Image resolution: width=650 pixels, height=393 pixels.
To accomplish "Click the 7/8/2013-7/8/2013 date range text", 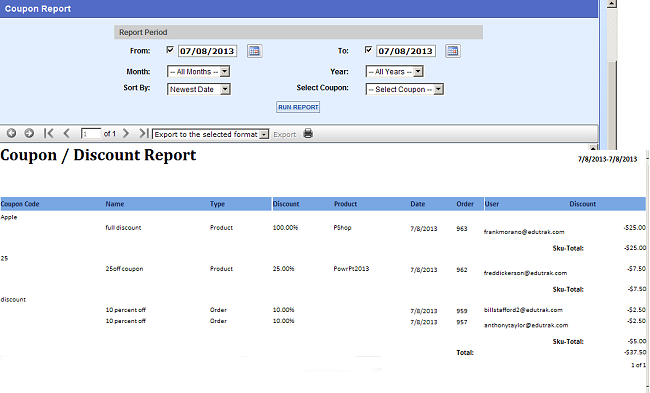I will point(607,159).
